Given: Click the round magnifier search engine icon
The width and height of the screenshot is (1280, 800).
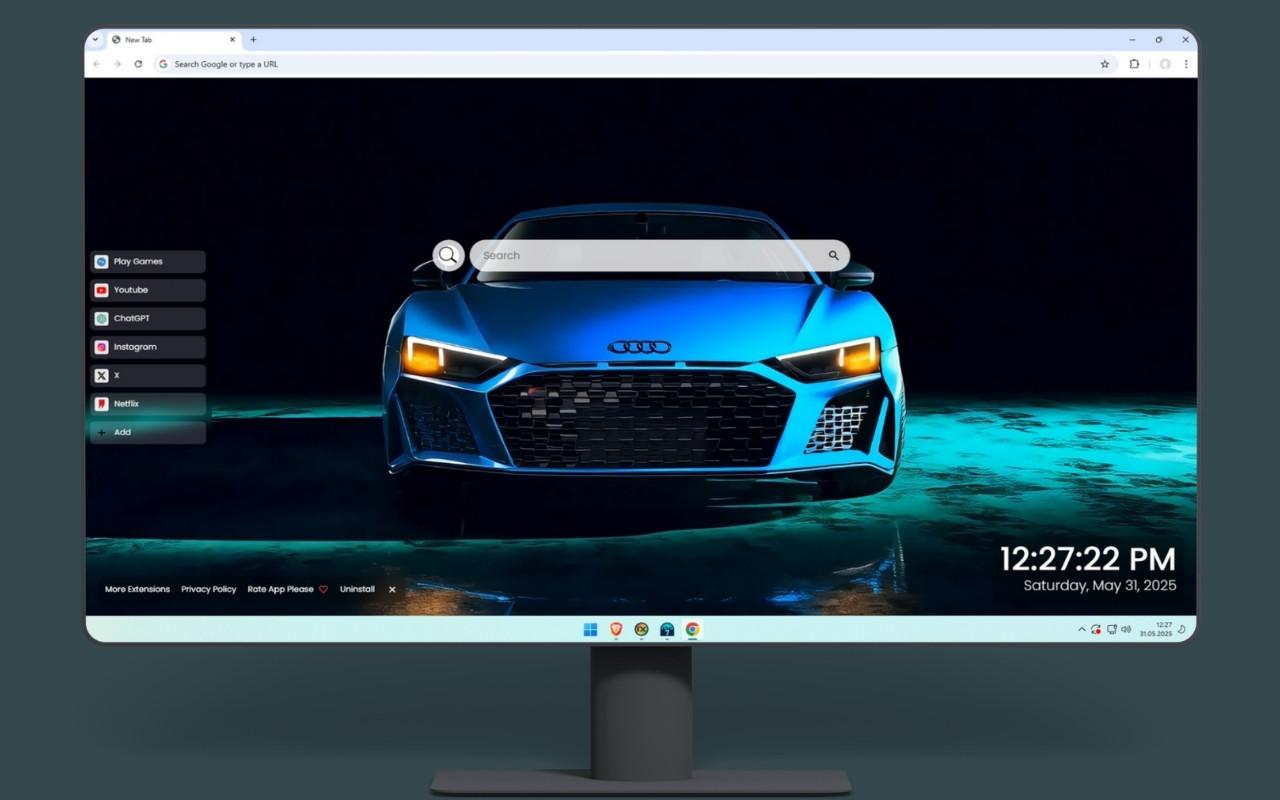Looking at the screenshot, I should [448, 255].
